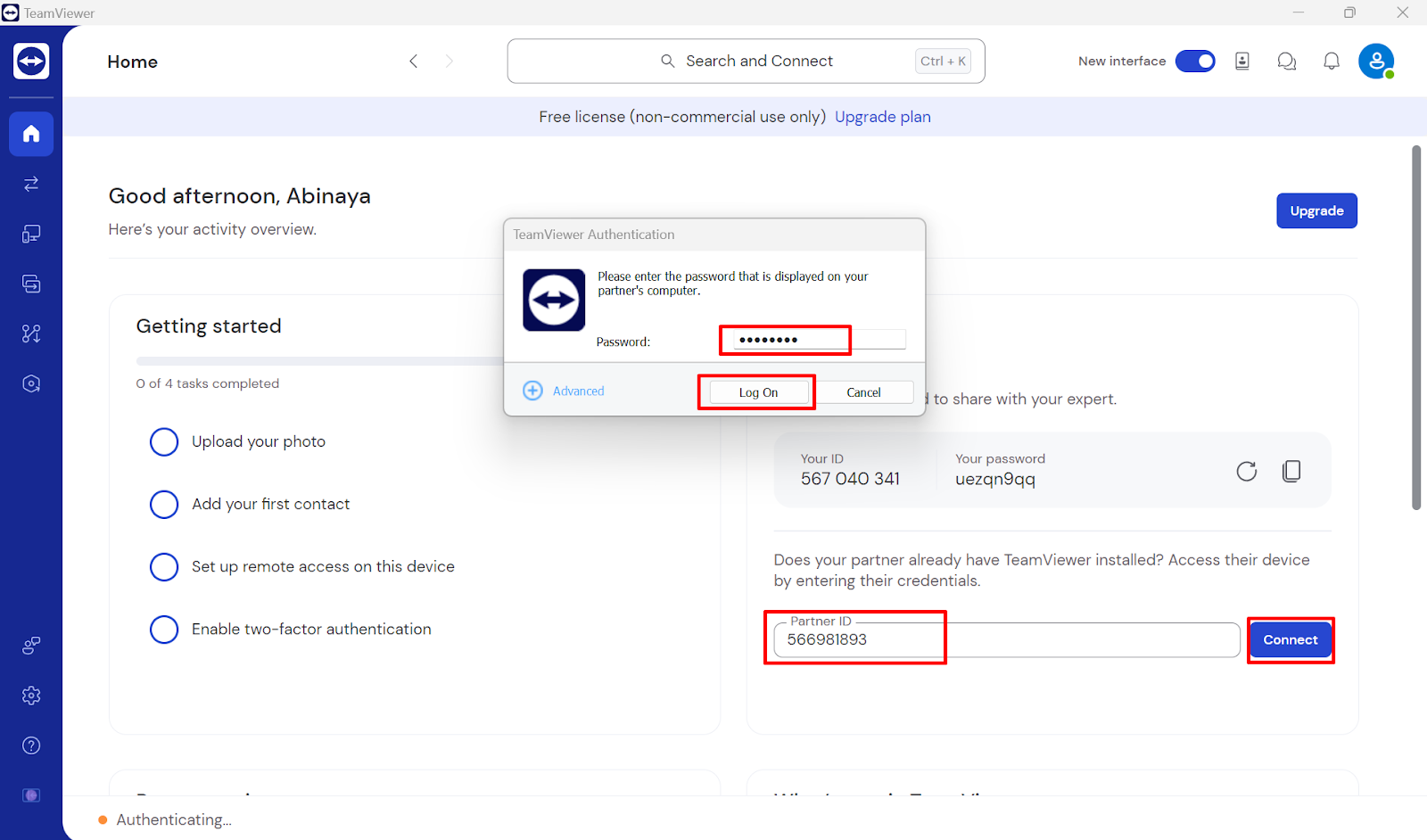Image resolution: width=1427 pixels, height=840 pixels.
Task: Open the notifications bell
Action: tap(1332, 61)
